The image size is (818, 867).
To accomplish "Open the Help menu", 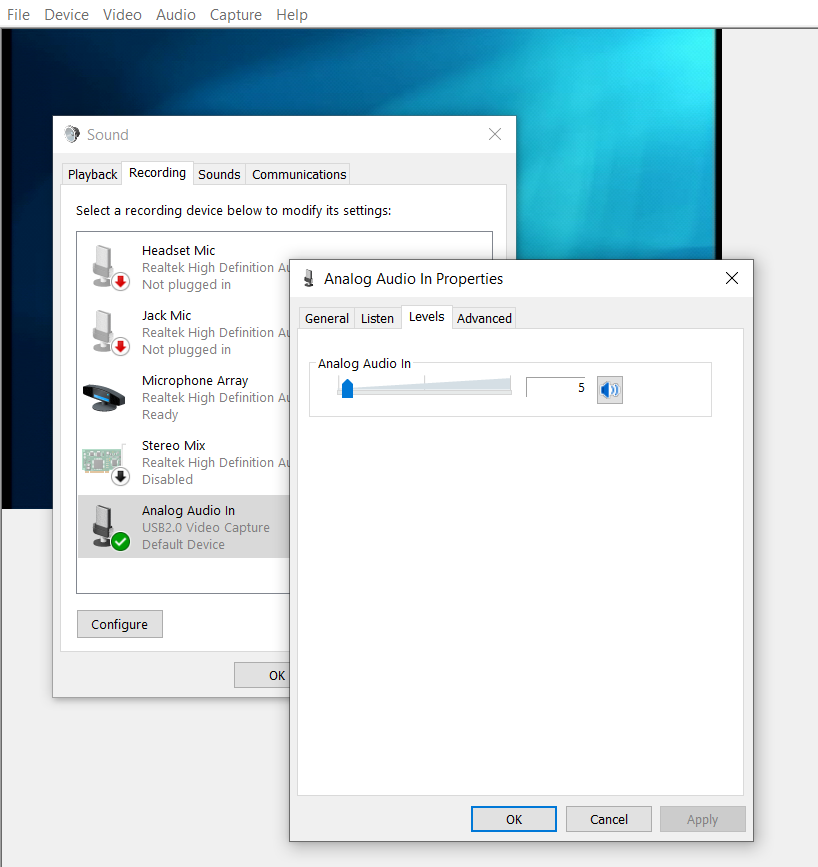I will pyautogui.click(x=292, y=15).
